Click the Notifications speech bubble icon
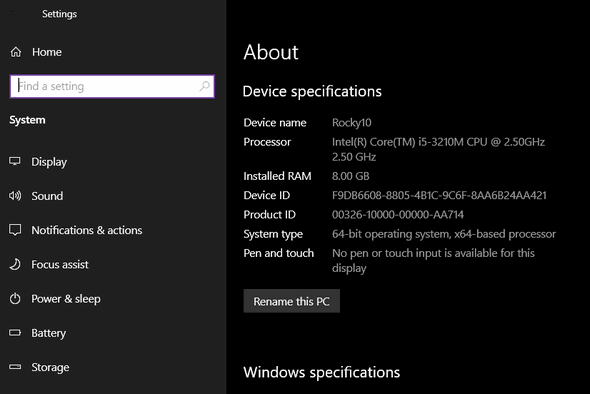This screenshot has height=394, width=590. click(x=15, y=230)
